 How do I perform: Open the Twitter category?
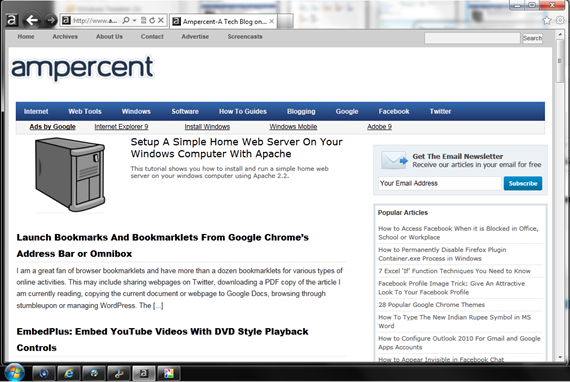click(440, 112)
